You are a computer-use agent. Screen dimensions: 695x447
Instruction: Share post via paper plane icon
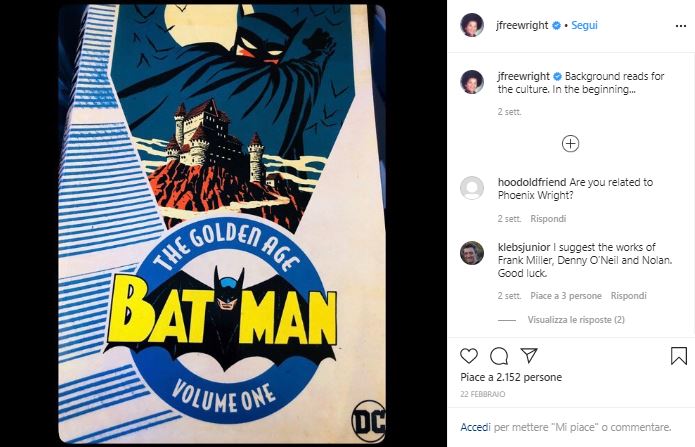[529, 355]
